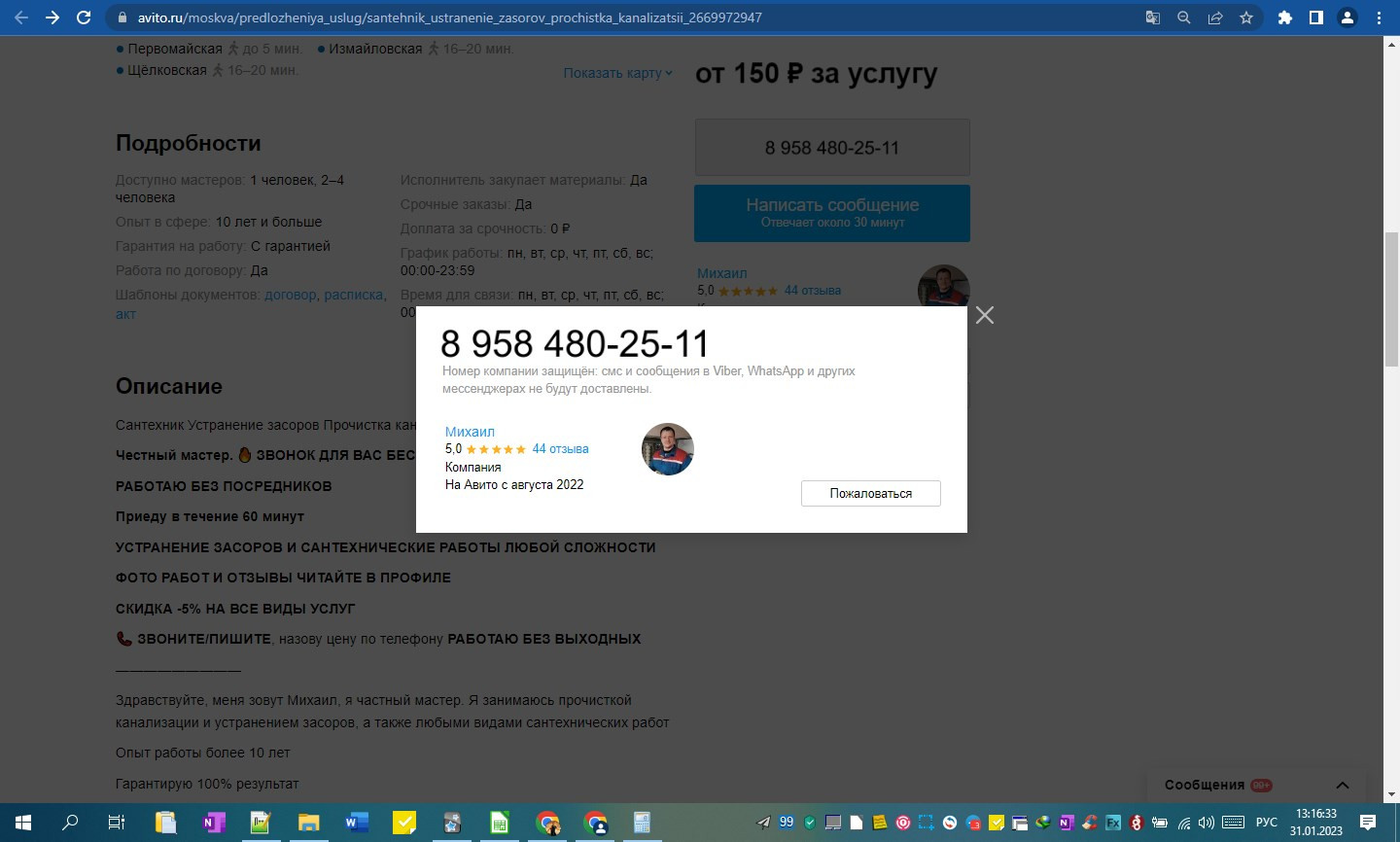Open Windows Start menu
Viewport: 1400px width, 842px height.
(x=23, y=823)
